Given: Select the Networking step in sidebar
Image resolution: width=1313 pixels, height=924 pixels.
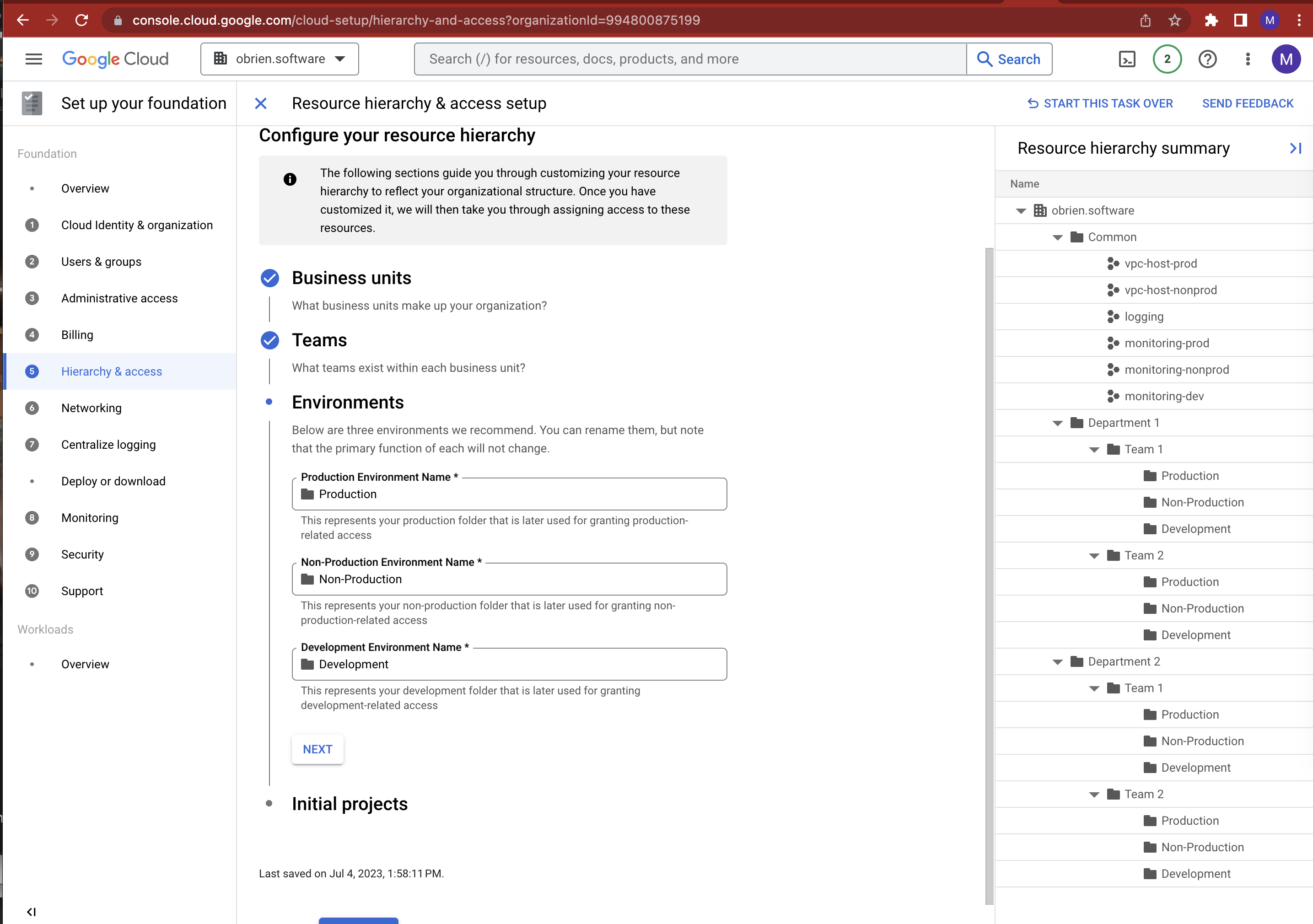Looking at the screenshot, I should (91, 408).
